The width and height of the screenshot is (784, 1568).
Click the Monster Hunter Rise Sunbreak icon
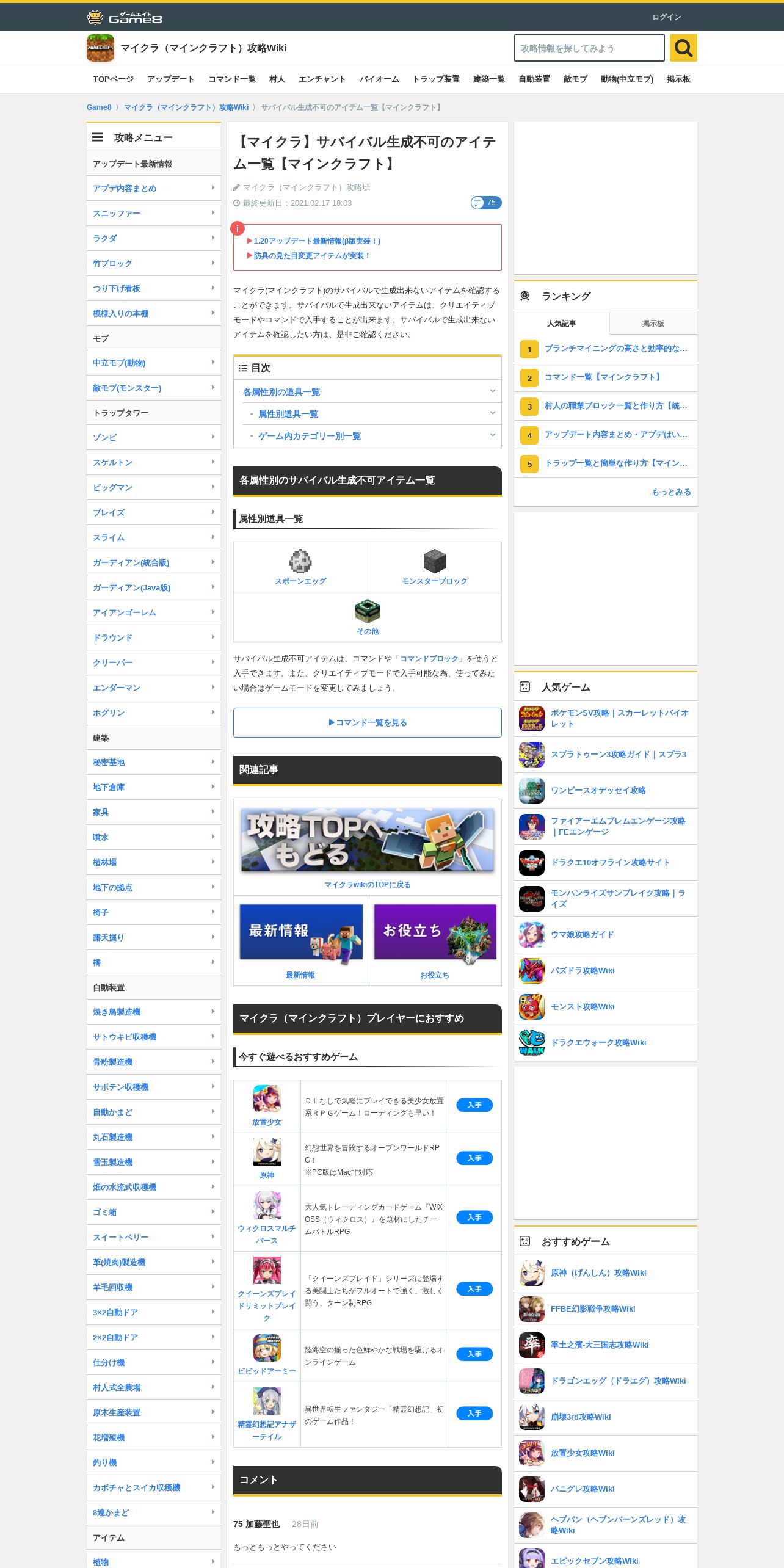[532, 899]
